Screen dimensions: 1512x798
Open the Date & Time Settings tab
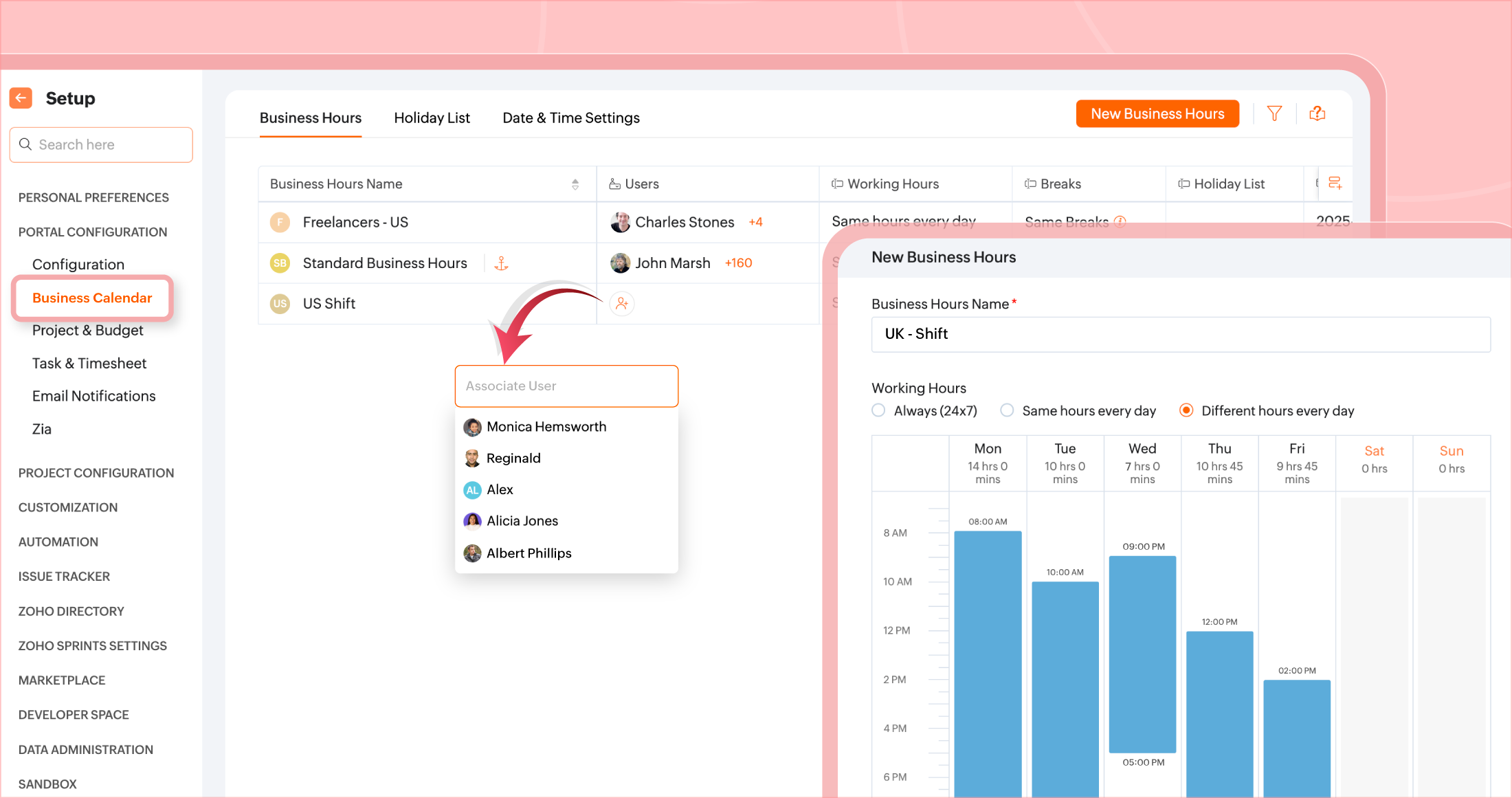pyautogui.click(x=570, y=118)
